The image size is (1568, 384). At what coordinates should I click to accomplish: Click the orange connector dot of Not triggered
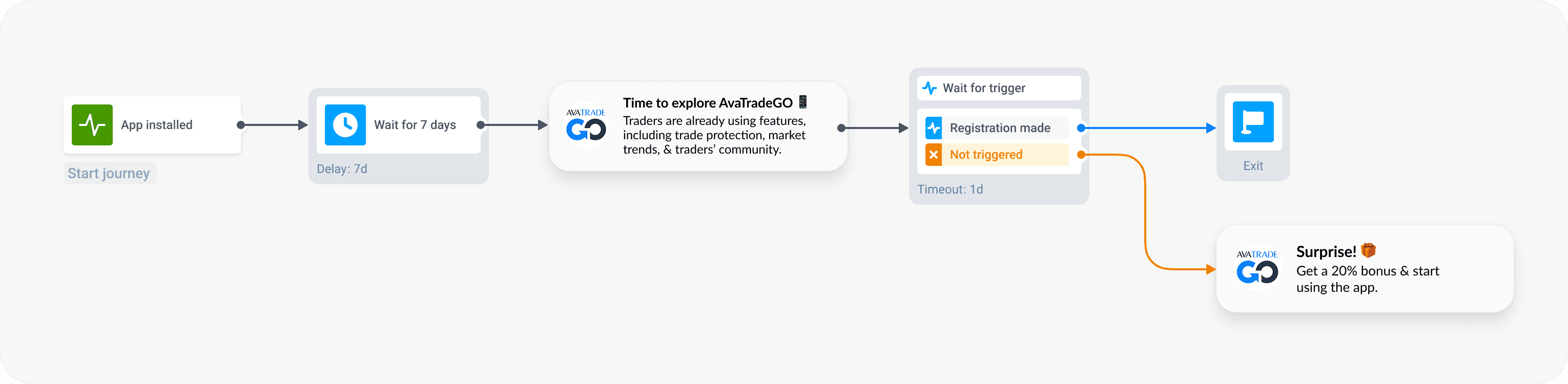[x=1081, y=155]
